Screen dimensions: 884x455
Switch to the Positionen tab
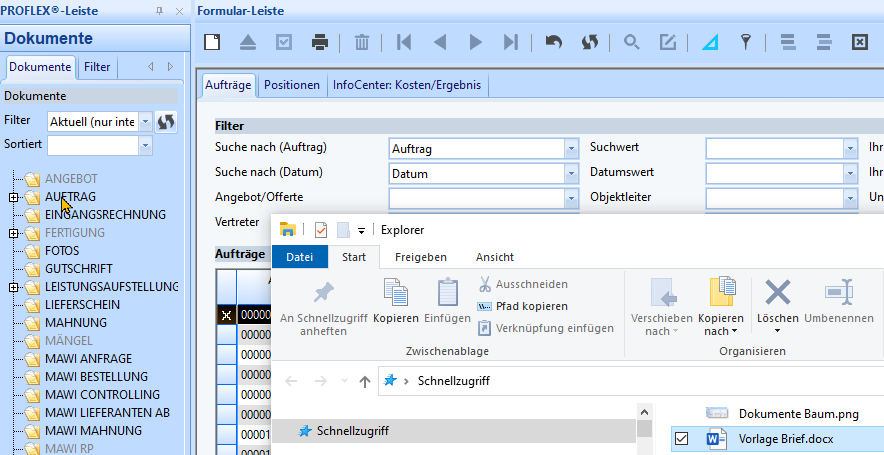click(x=292, y=85)
